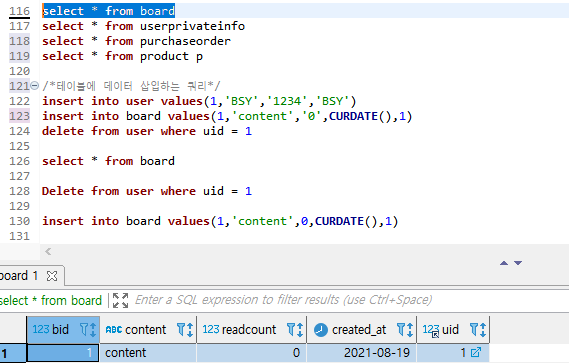Click the 'select * from purchaseorder' line

[136, 41]
